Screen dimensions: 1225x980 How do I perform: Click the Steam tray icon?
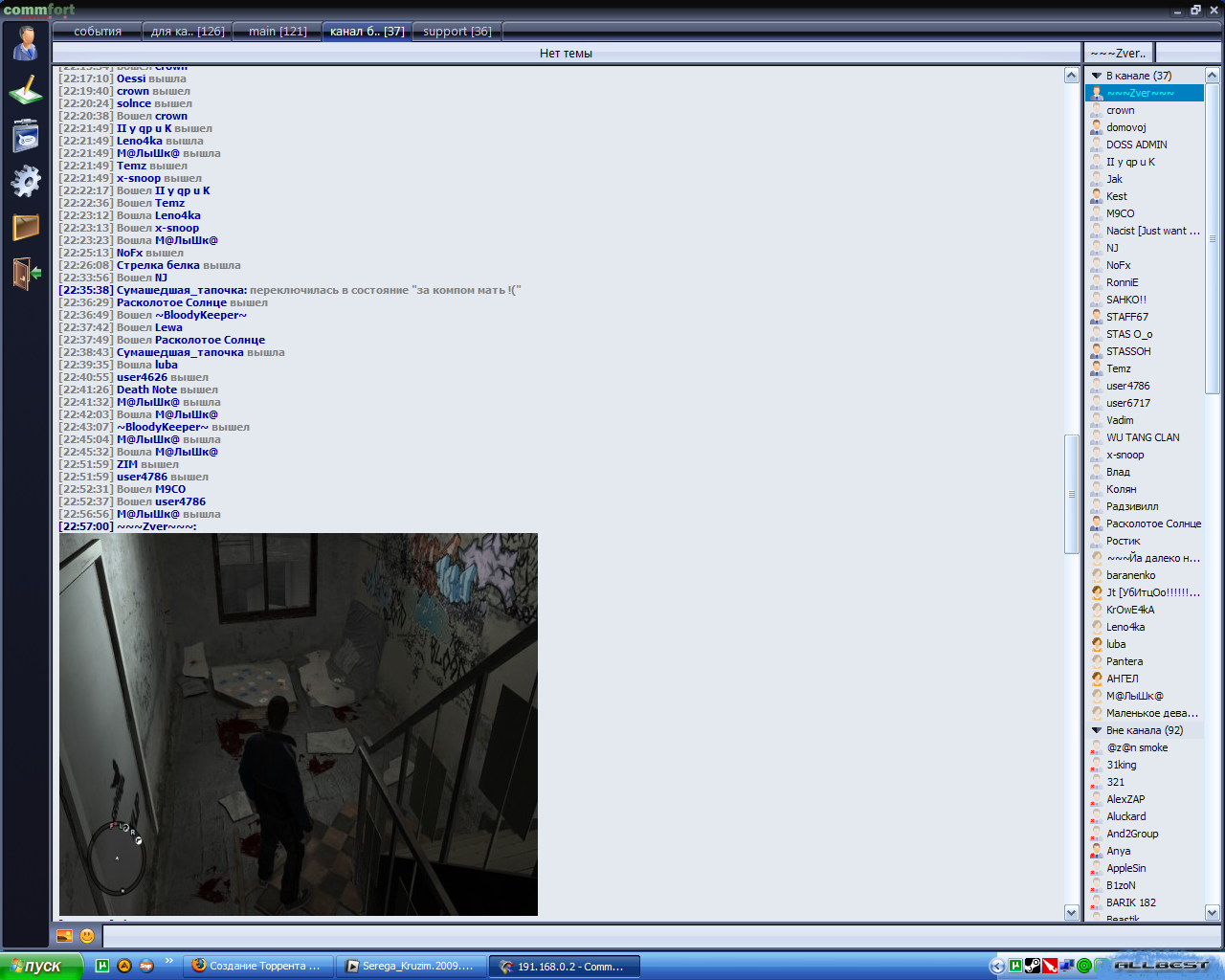pos(1033,966)
